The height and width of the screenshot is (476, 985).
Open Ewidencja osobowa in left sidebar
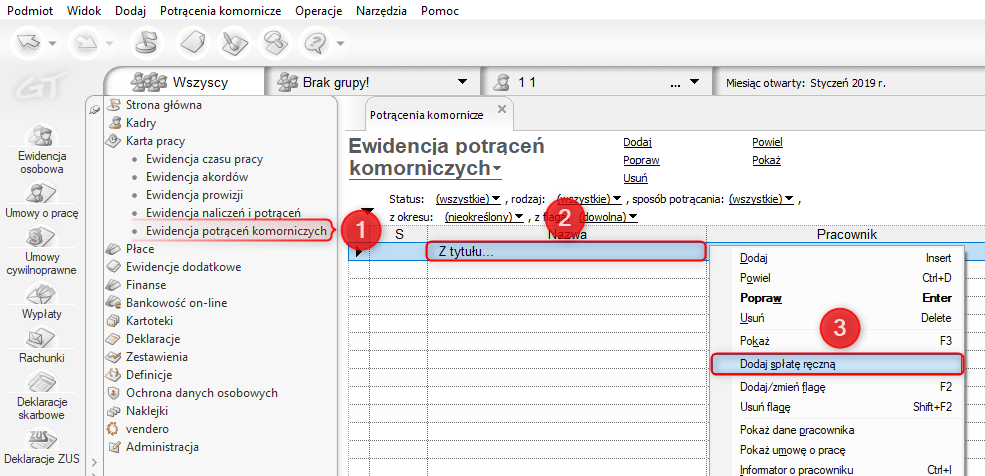pyautogui.click(x=42, y=151)
